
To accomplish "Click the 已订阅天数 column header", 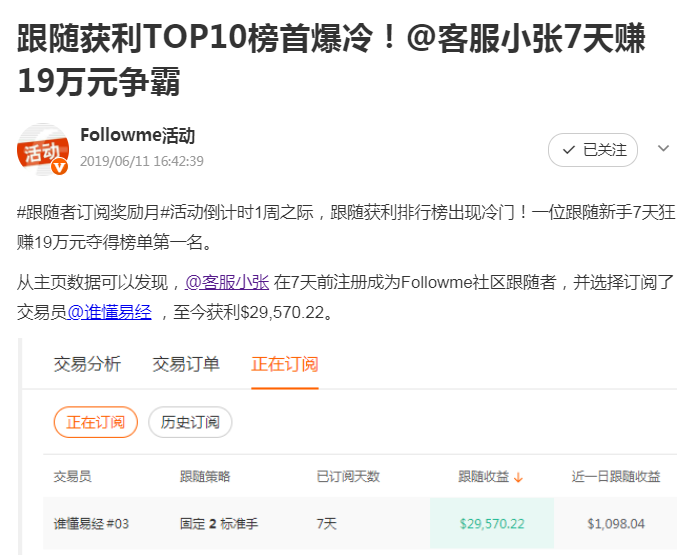I will 348,476.
